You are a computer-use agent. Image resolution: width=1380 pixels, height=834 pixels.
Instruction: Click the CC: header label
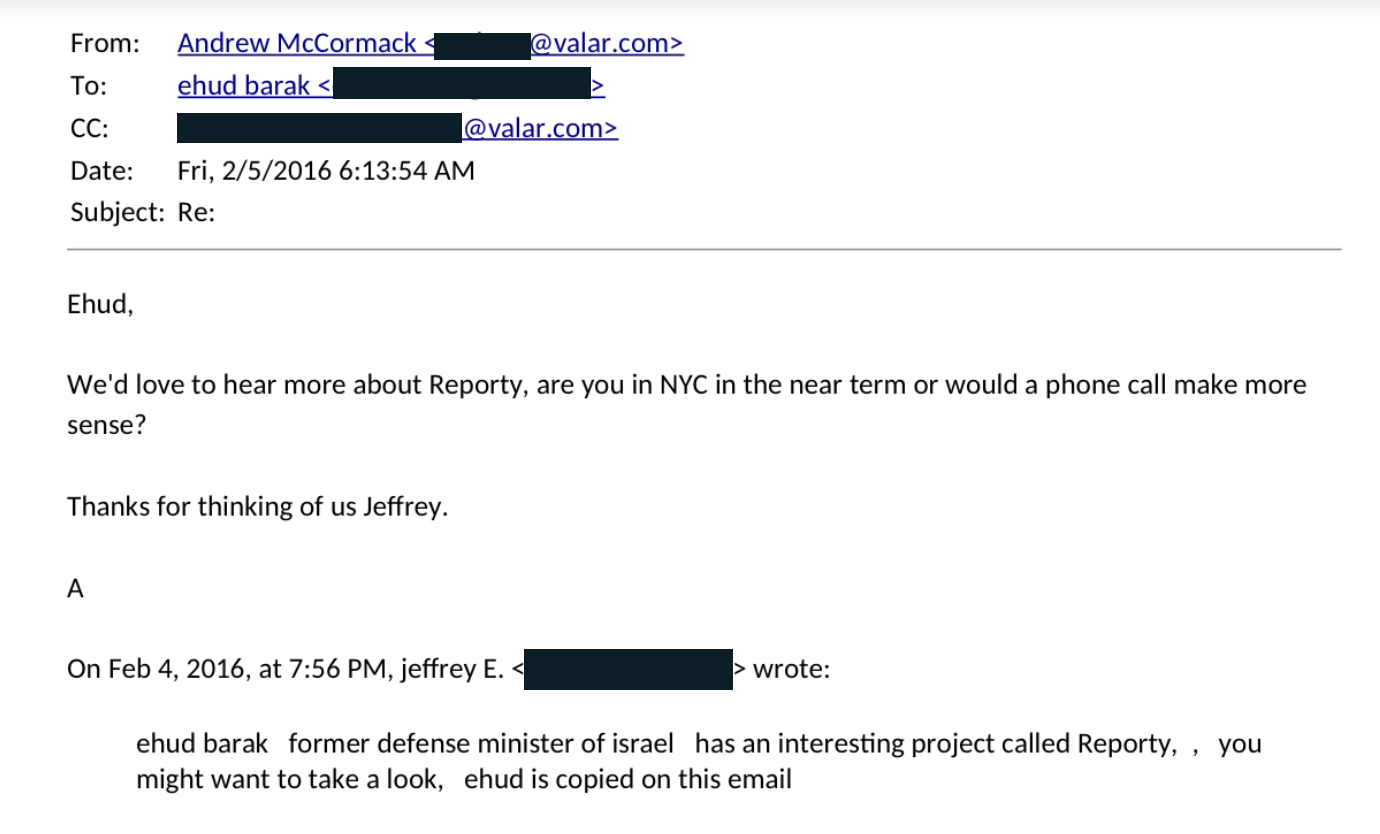point(89,129)
